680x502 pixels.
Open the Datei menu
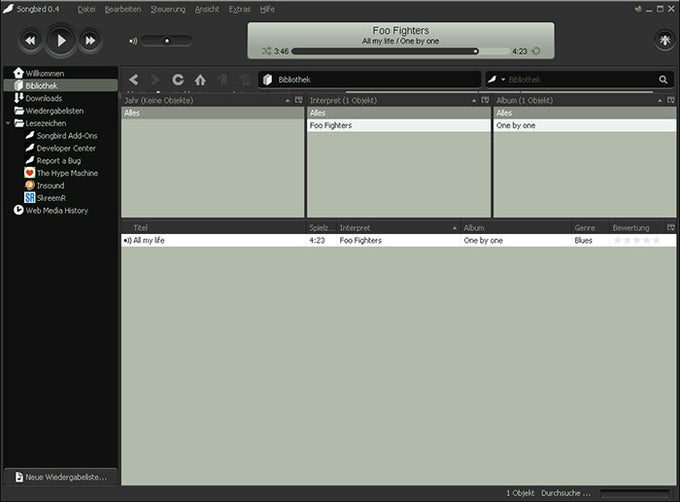[86, 9]
